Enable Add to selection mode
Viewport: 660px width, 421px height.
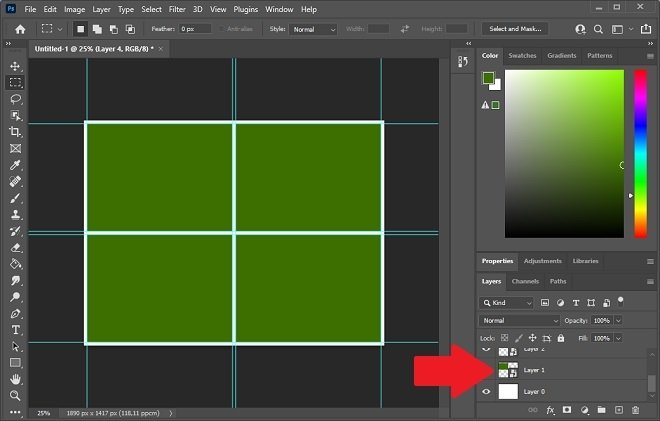coord(97,29)
